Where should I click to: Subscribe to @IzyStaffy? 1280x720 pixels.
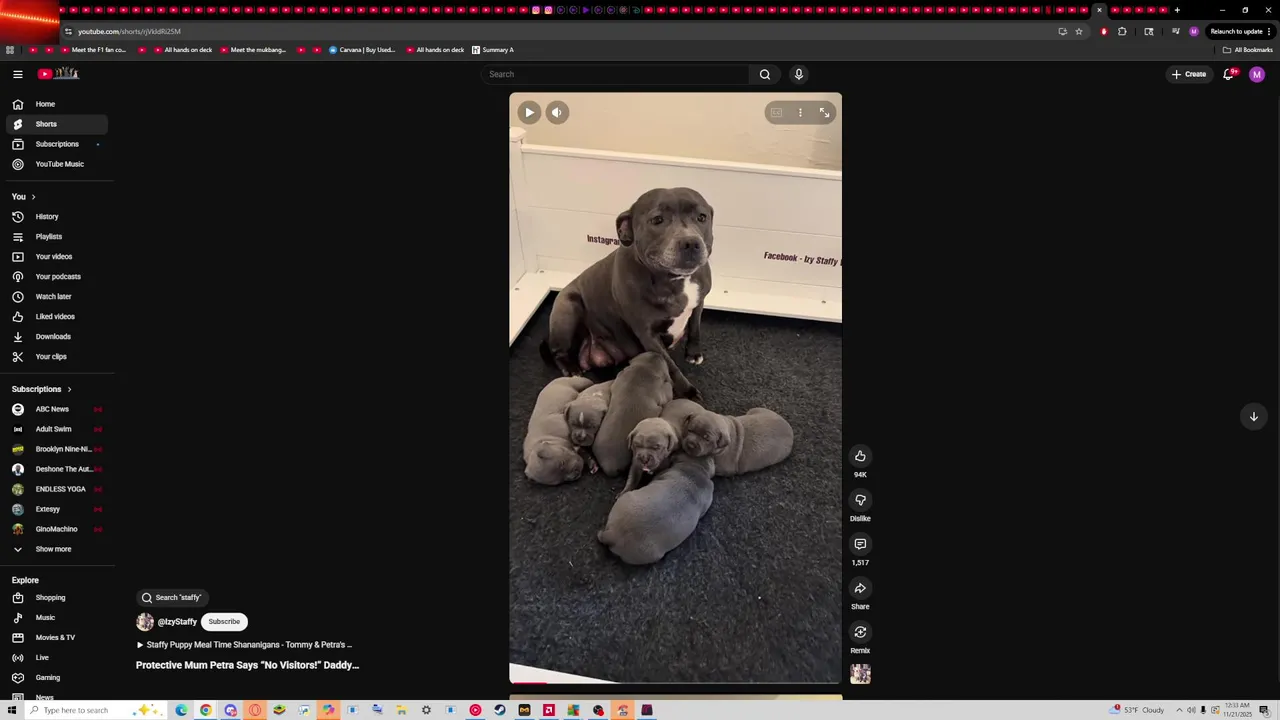pos(224,622)
